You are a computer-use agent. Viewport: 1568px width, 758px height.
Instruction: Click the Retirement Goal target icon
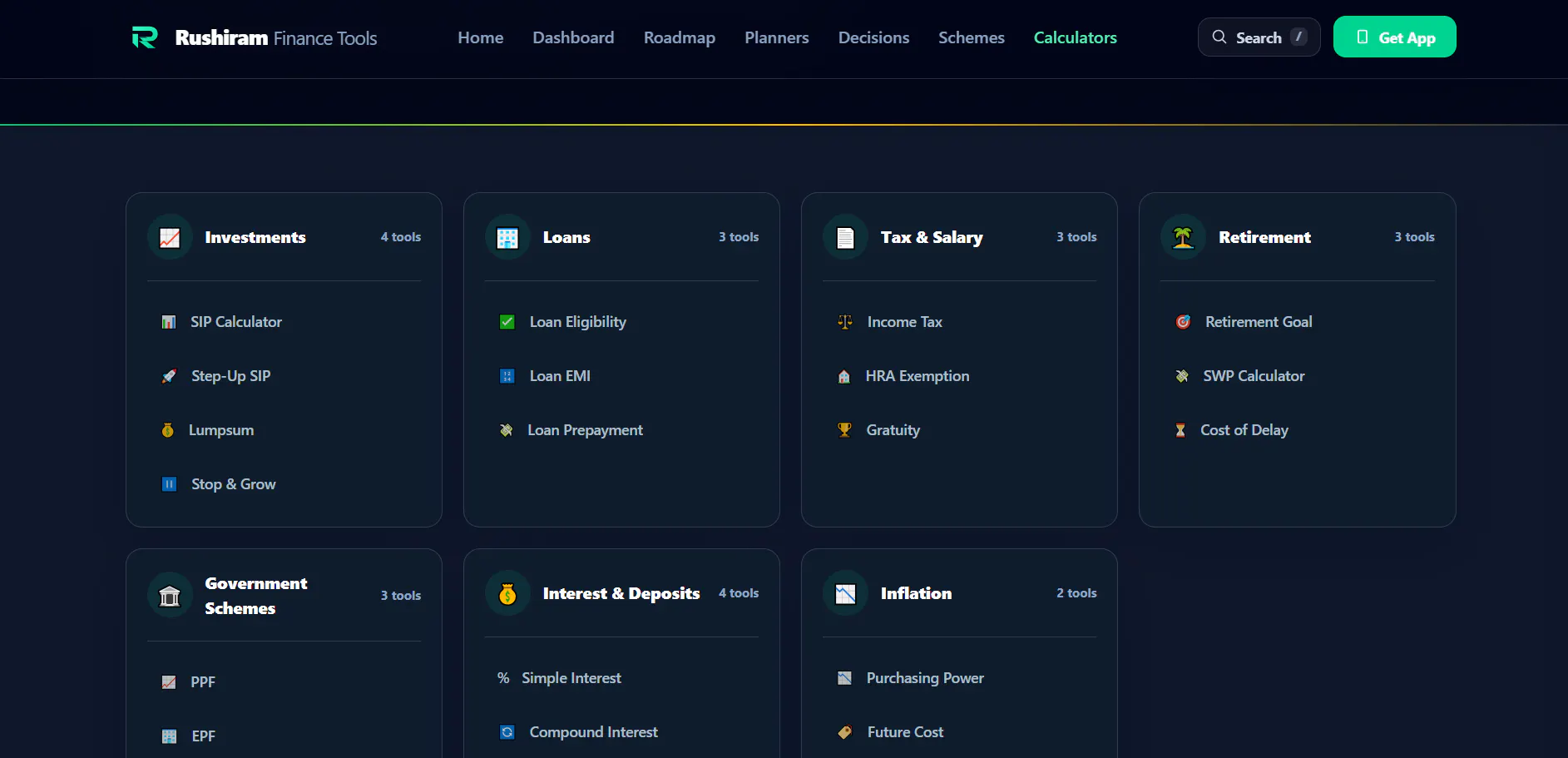pyautogui.click(x=1183, y=322)
